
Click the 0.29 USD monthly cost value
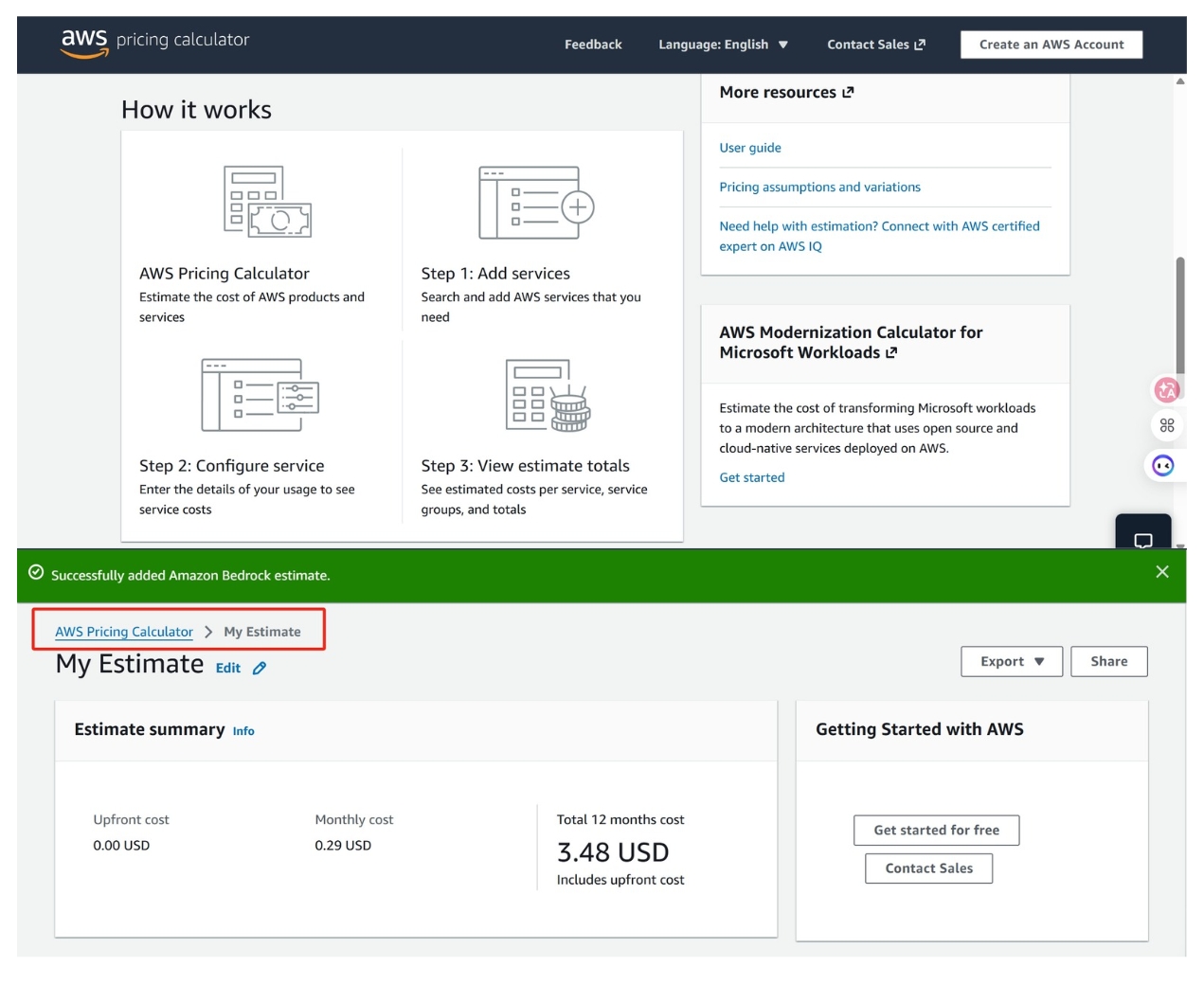(x=343, y=845)
